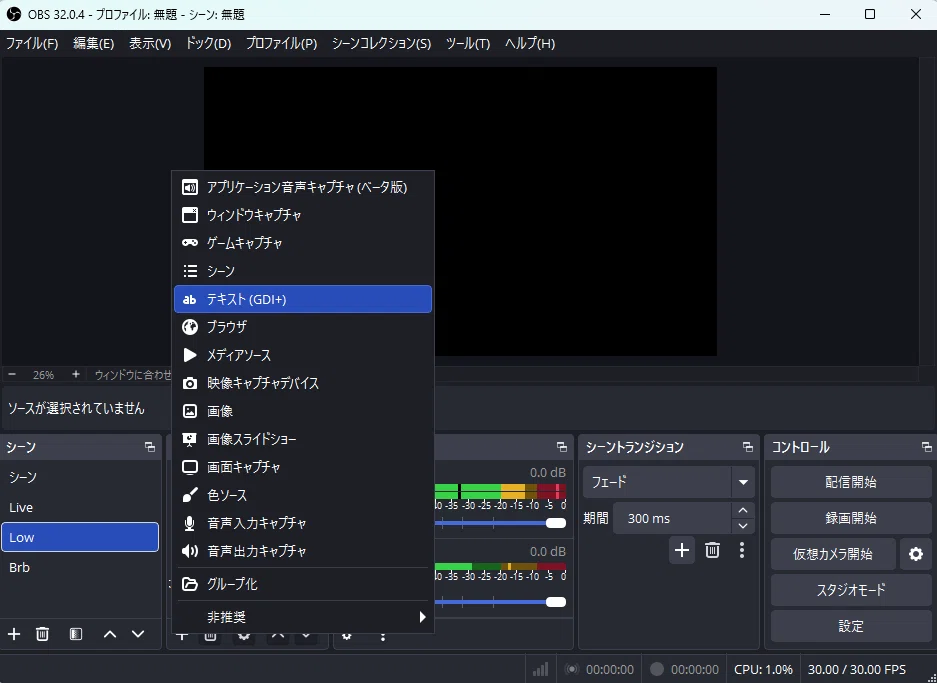Screen dimensions: 937x683
Task: Click ソースが選択されていません label
Action: 76,408
